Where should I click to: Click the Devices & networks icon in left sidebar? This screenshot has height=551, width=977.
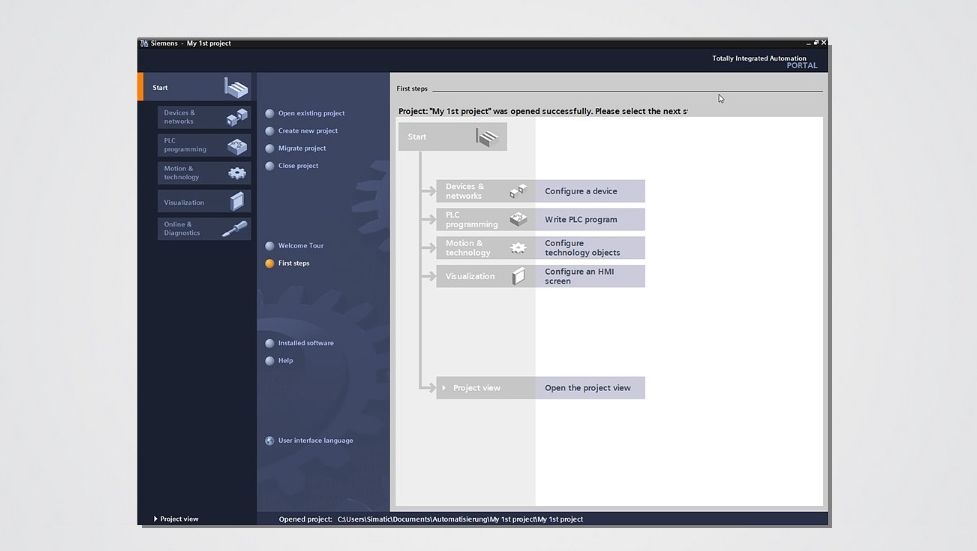(x=237, y=117)
